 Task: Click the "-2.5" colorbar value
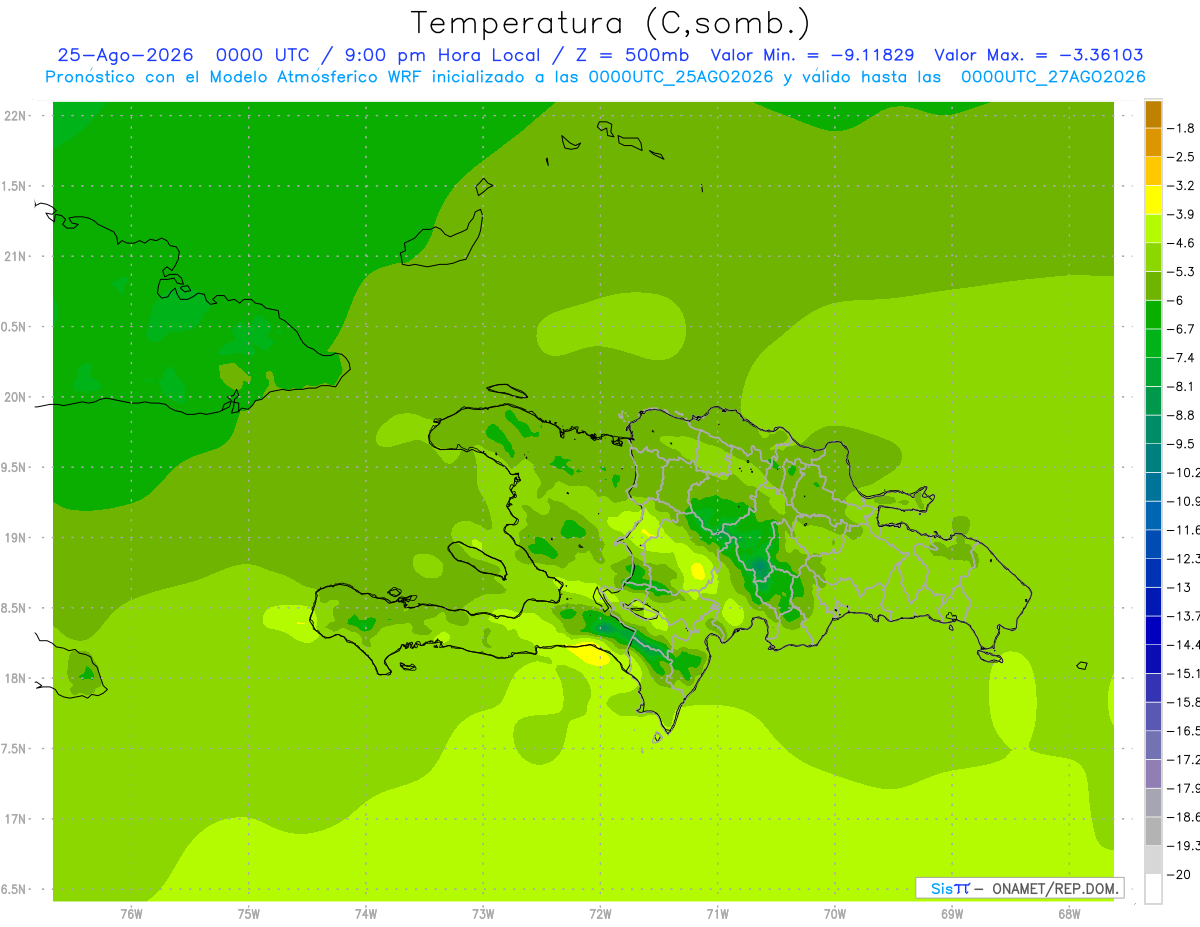(x=1181, y=157)
